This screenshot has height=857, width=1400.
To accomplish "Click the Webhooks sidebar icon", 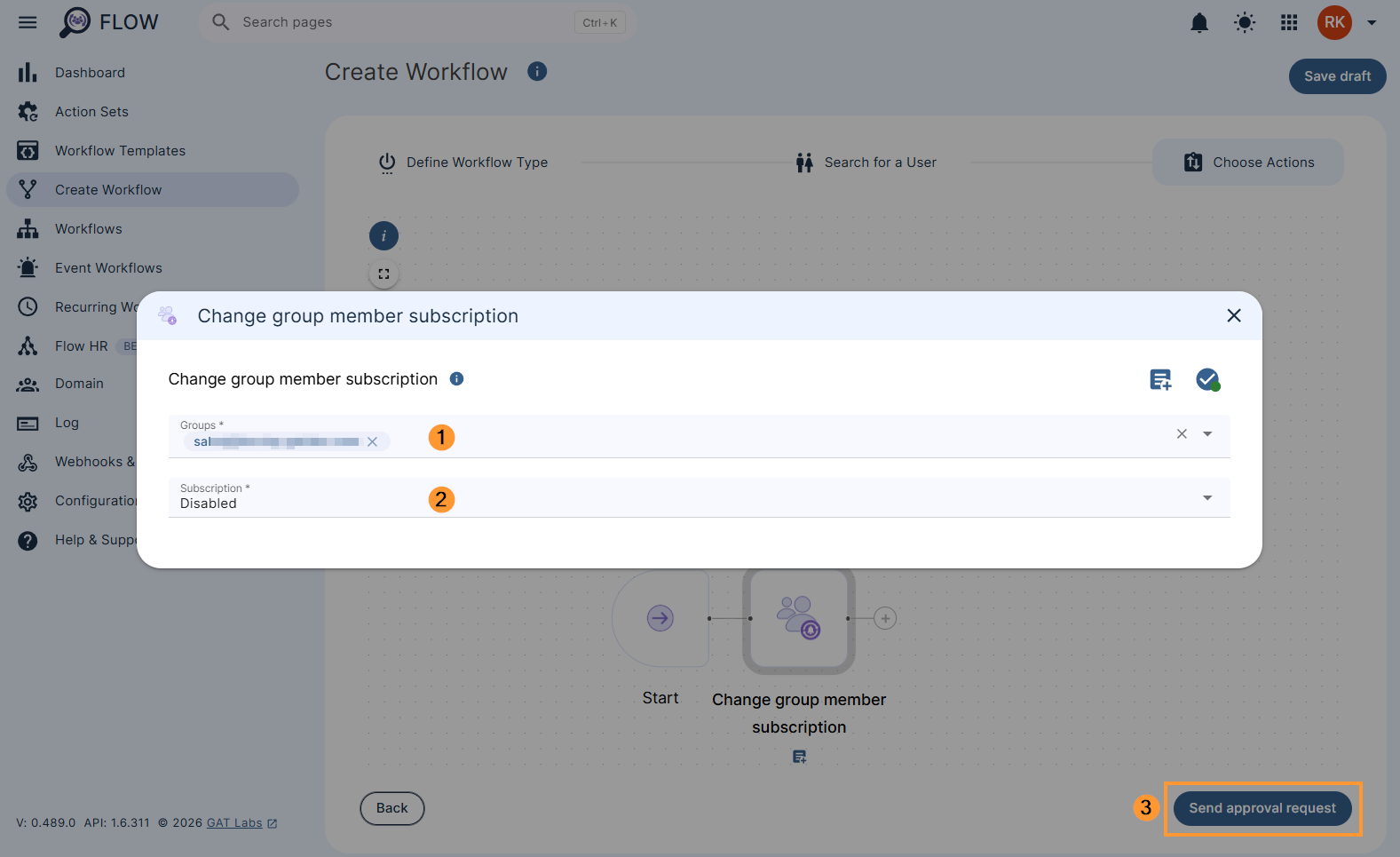I will point(28,463).
